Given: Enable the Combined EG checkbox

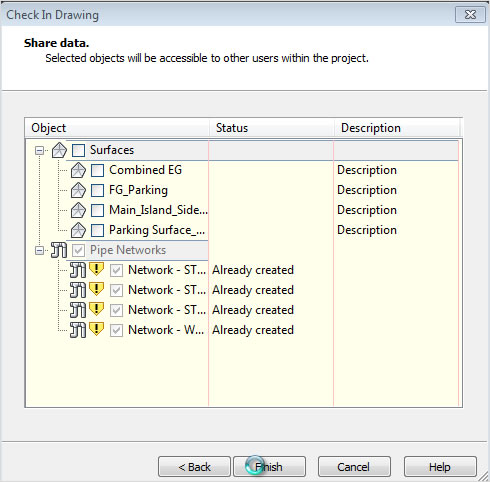Looking at the screenshot, I should point(97,170).
